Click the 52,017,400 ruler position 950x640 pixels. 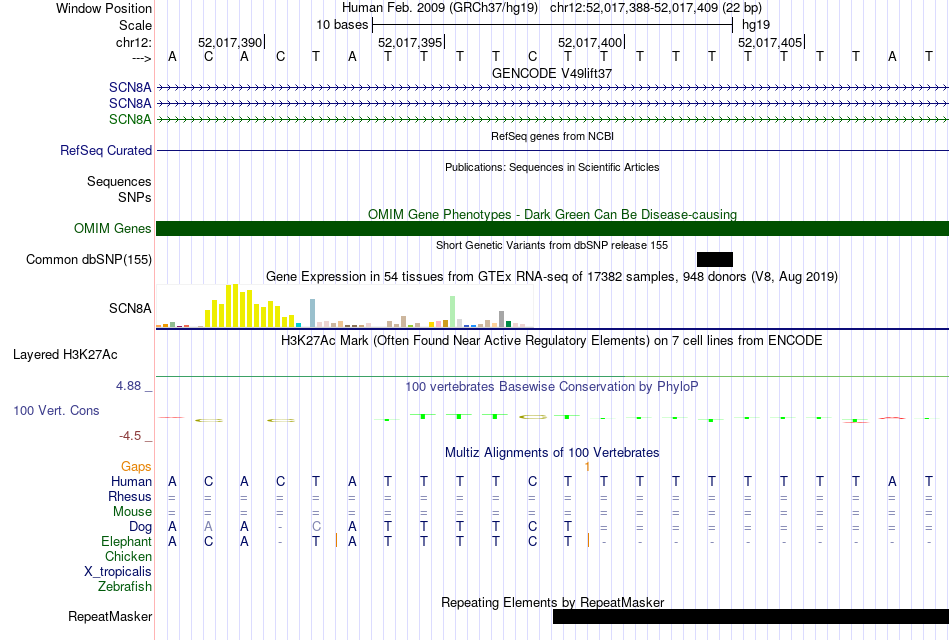click(x=590, y=42)
